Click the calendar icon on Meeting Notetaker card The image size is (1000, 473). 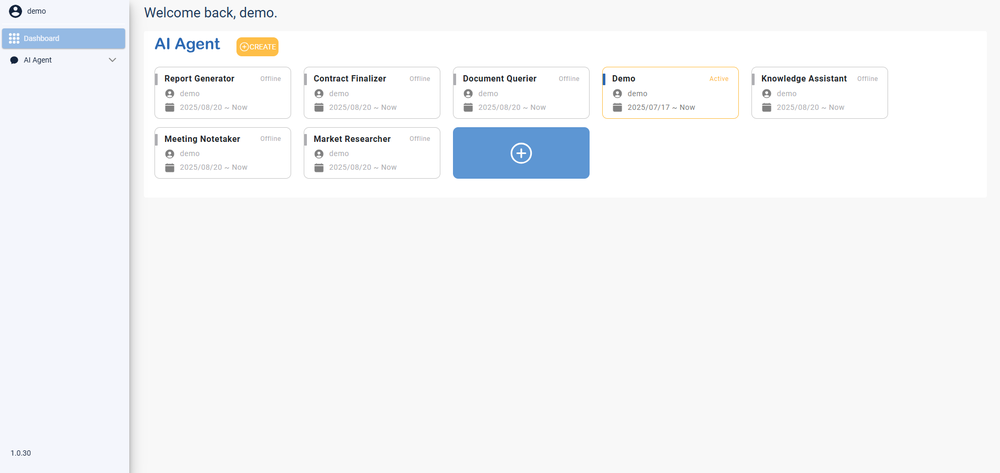click(170, 167)
